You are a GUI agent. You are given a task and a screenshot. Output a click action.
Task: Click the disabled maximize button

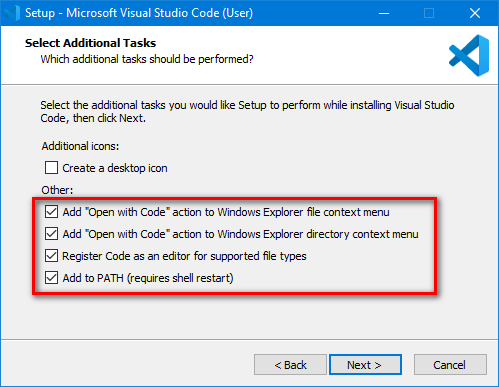click(429, 13)
